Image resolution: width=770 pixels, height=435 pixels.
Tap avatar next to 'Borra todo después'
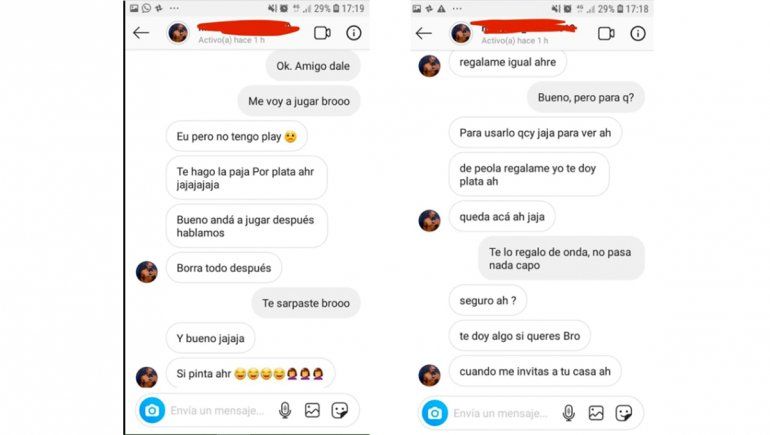[x=147, y=272]
